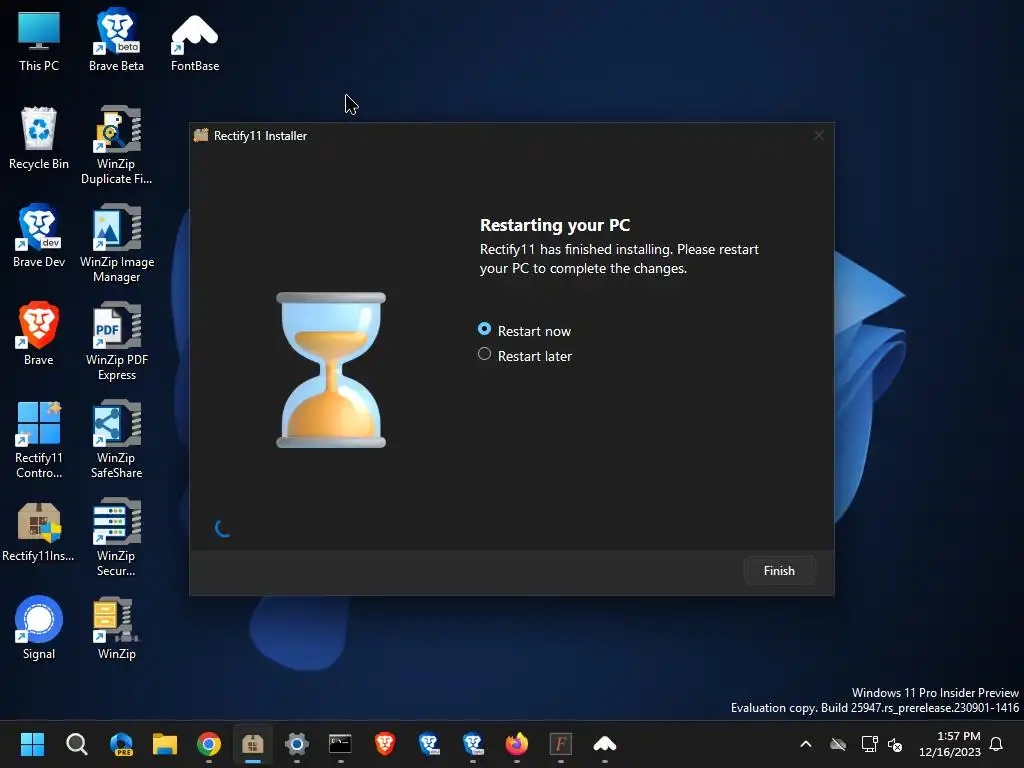Screen dimensions: 1024x768
Task: Open Brave Dev from the taskbar
Action: coord(428,744)
